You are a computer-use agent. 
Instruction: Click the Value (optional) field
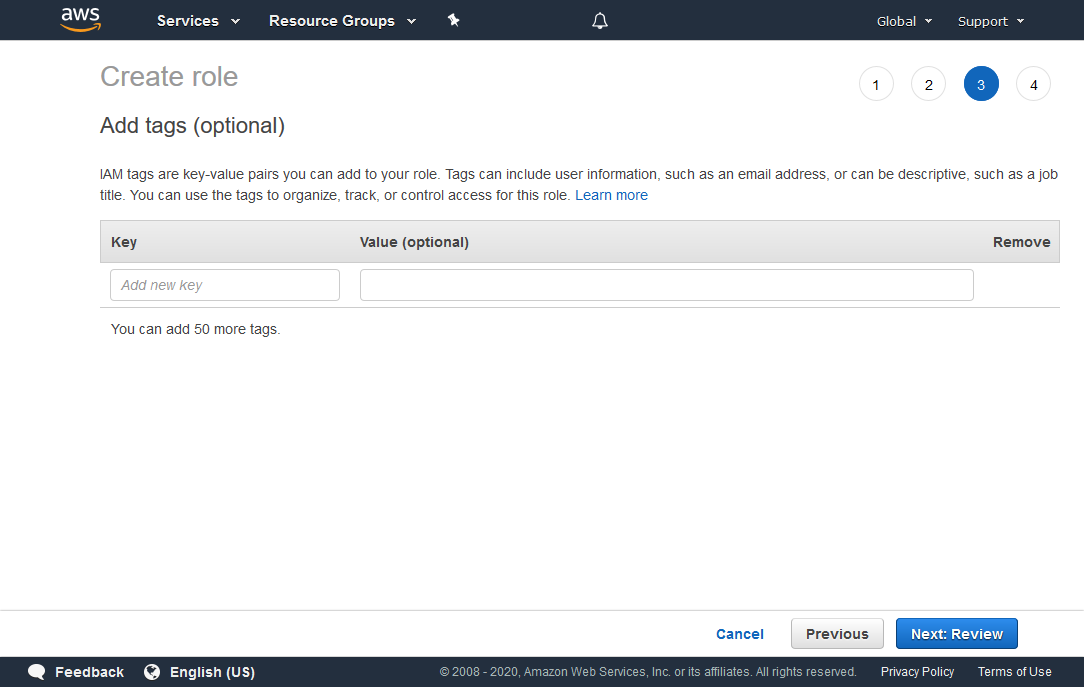(x=666, y=285)
